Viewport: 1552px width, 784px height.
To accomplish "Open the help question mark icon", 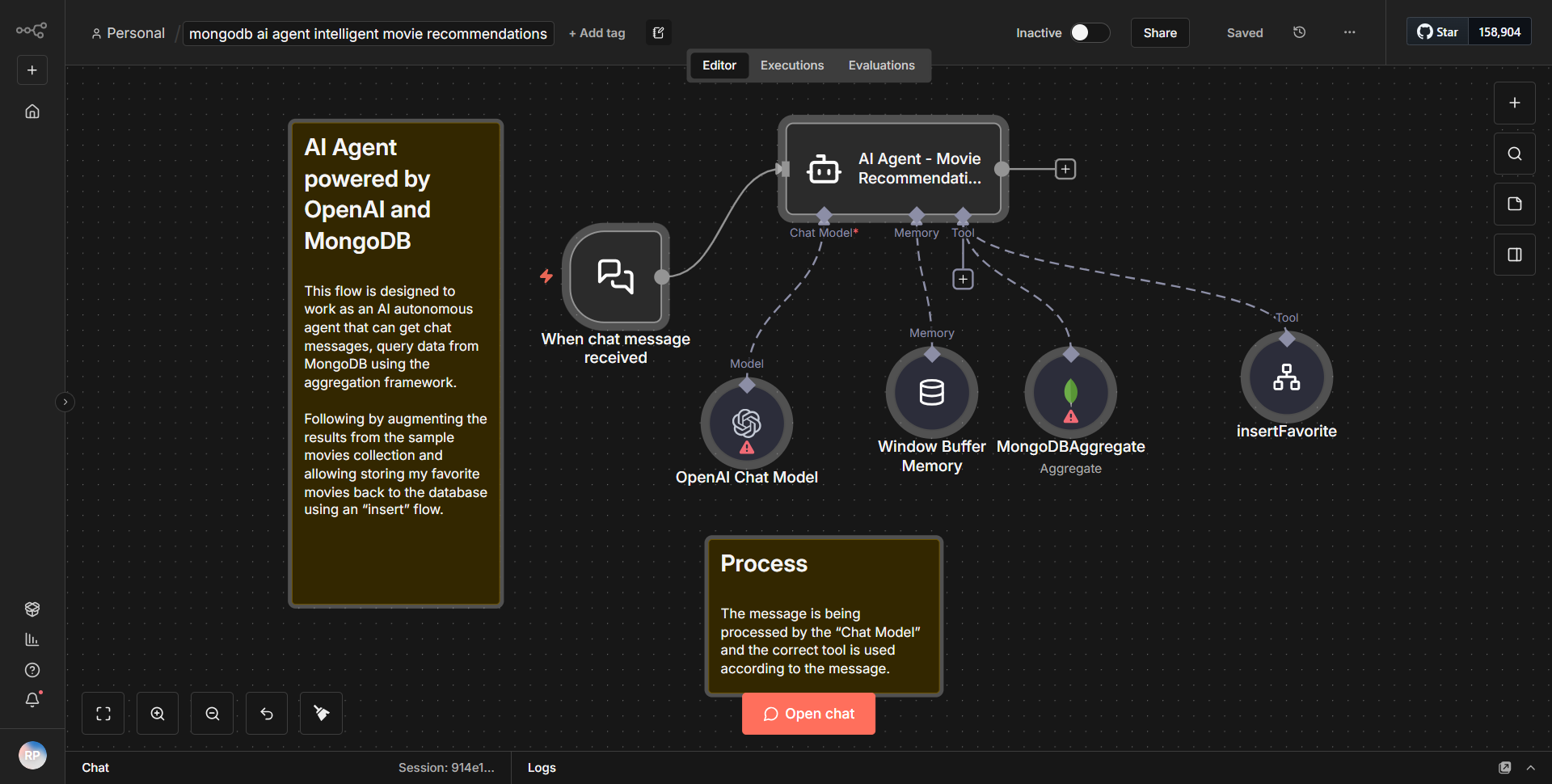I will pos(32,670).
